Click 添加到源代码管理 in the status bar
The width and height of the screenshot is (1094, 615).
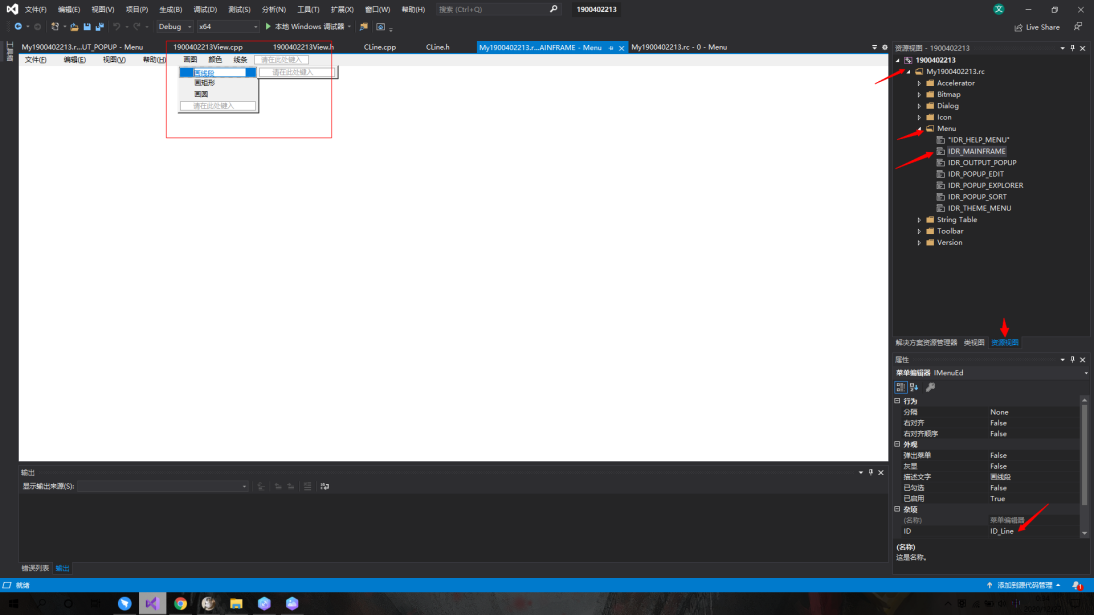1024,586
